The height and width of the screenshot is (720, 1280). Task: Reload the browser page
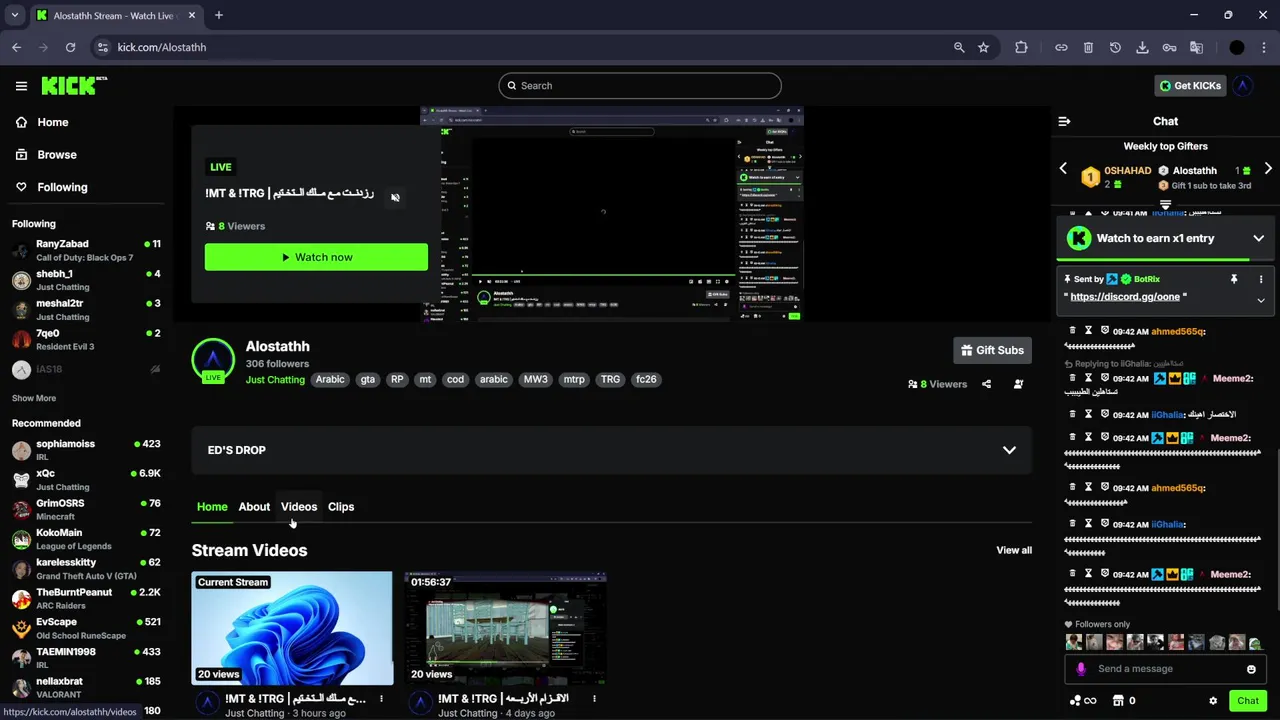click(70, 47)
